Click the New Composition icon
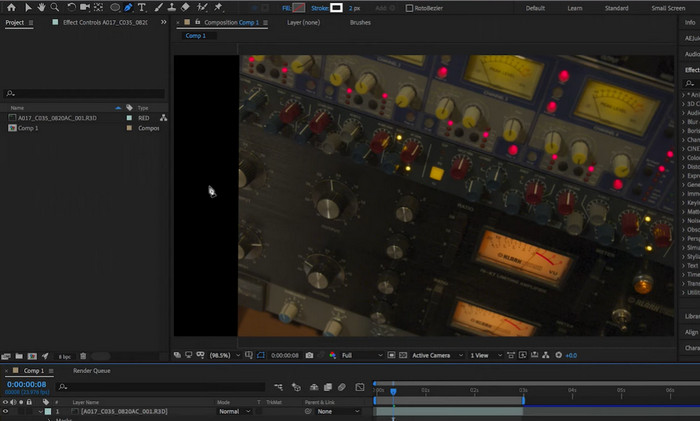The width and height of the screenshot is (700, 421). coord(32,356)
